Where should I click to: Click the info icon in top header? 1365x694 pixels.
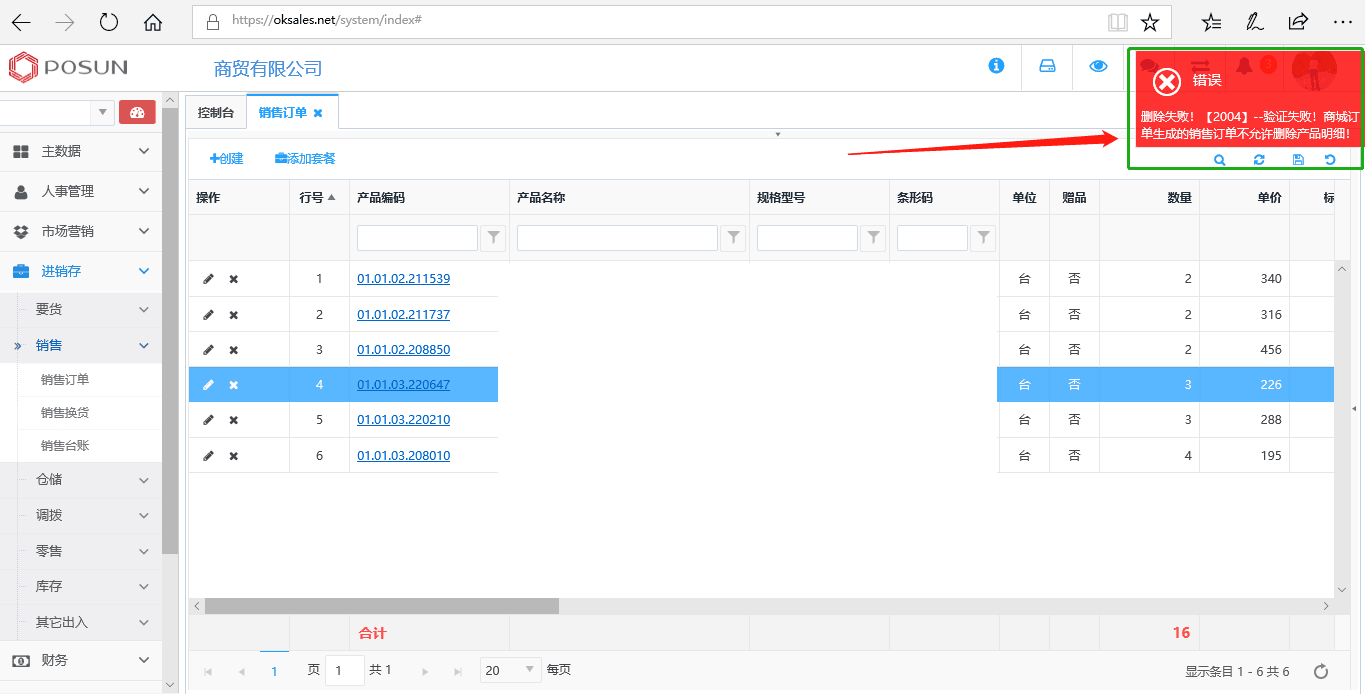click(996, 66)
